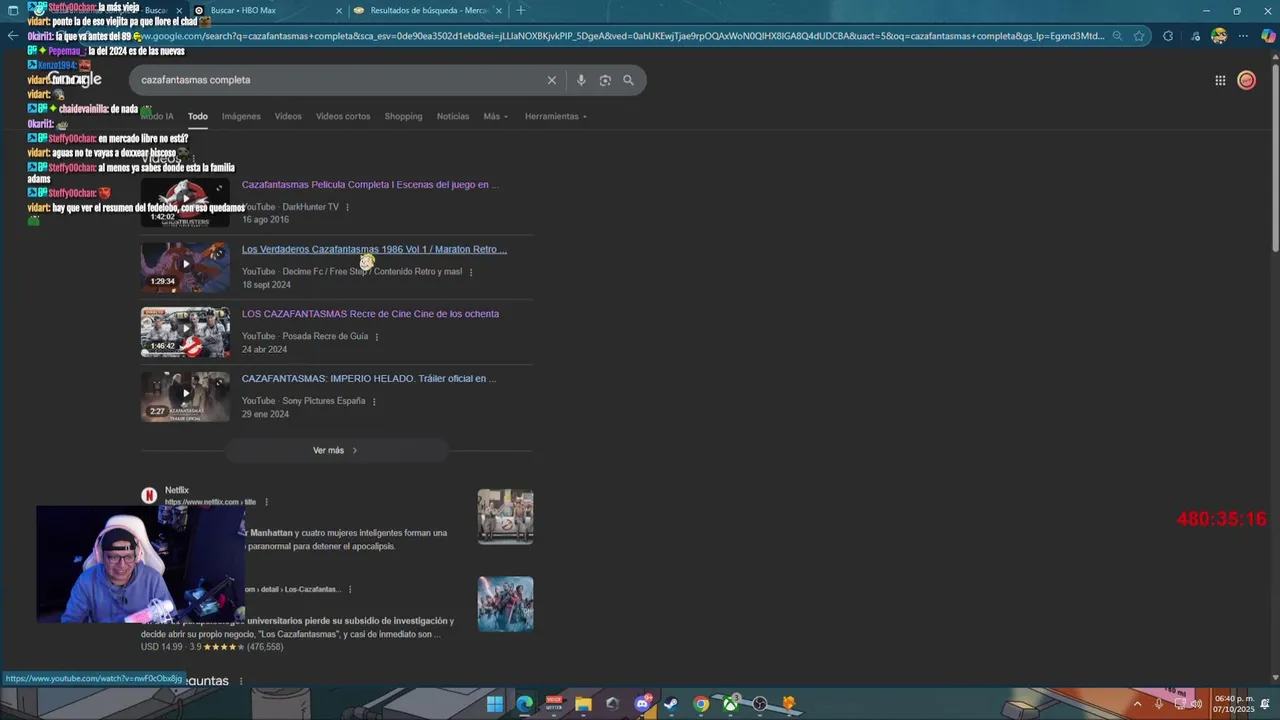Expand the Más search filter dropdown
The width and height of the screenshot is (1280, 720).
click(495, 116)
